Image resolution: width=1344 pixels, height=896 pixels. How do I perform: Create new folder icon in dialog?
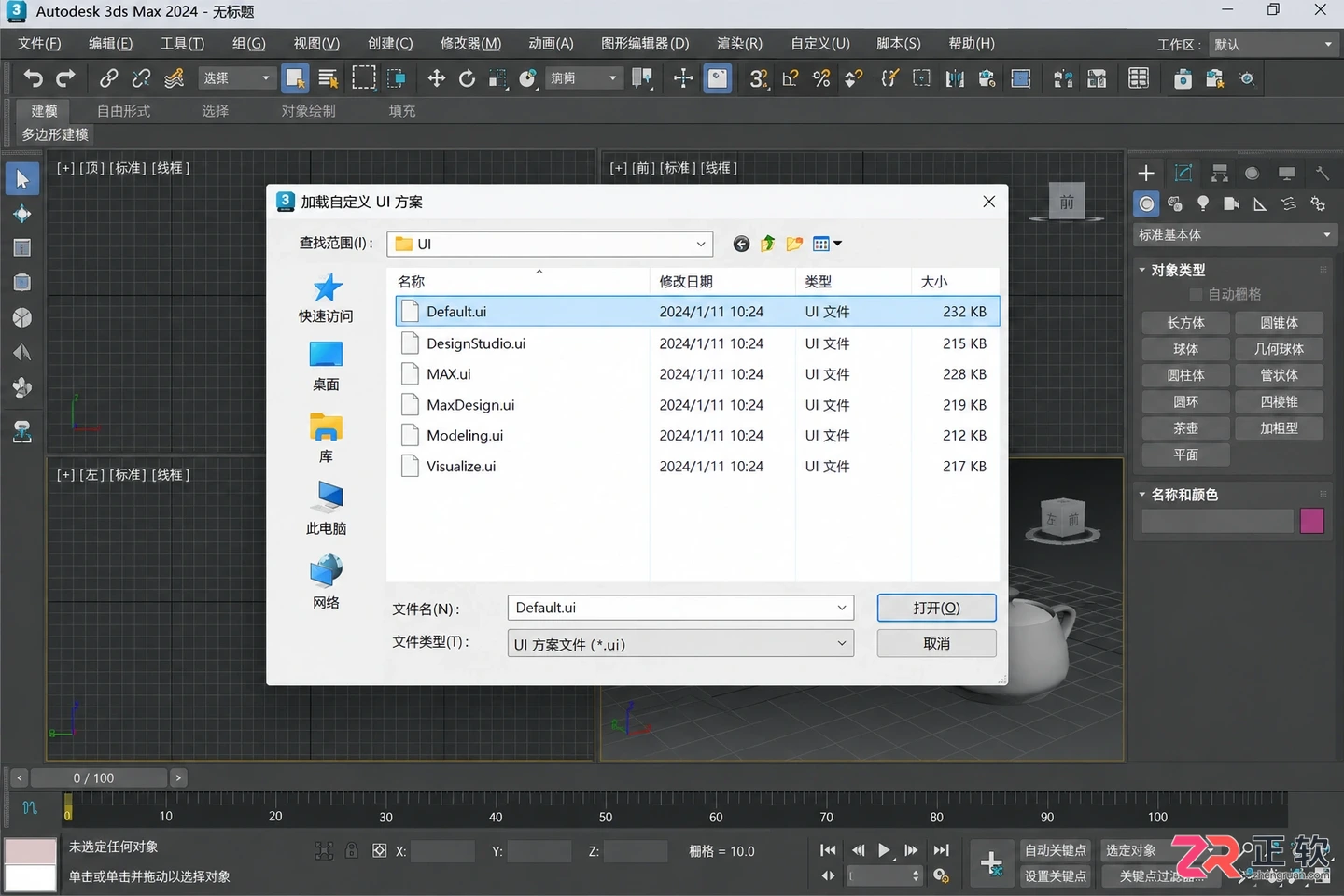tap(794, 244)
